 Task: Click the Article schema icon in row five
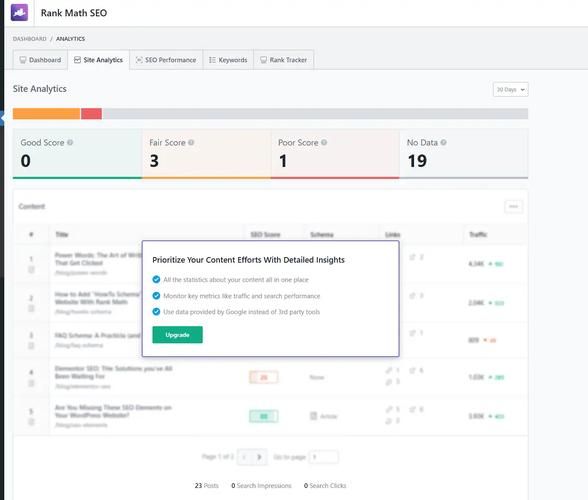(x=314, y=416)
